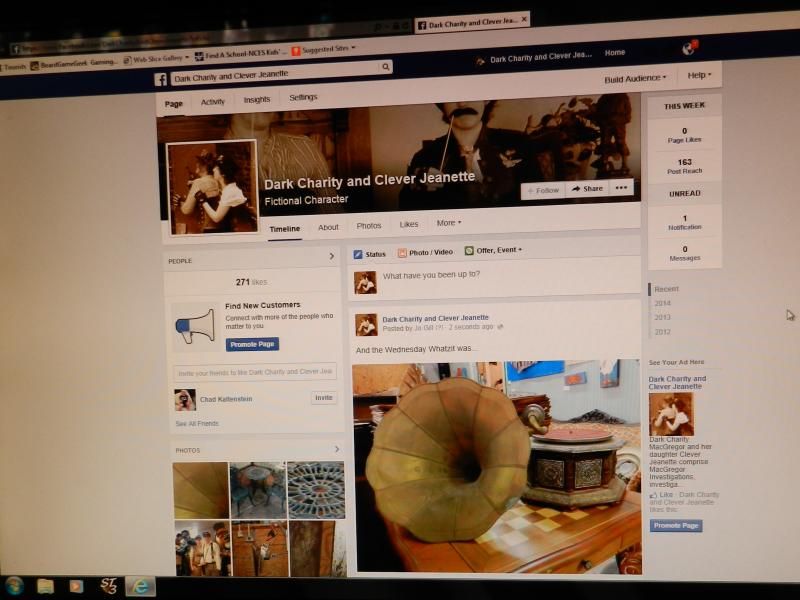Click the See All Friends link

pos(197,423)
